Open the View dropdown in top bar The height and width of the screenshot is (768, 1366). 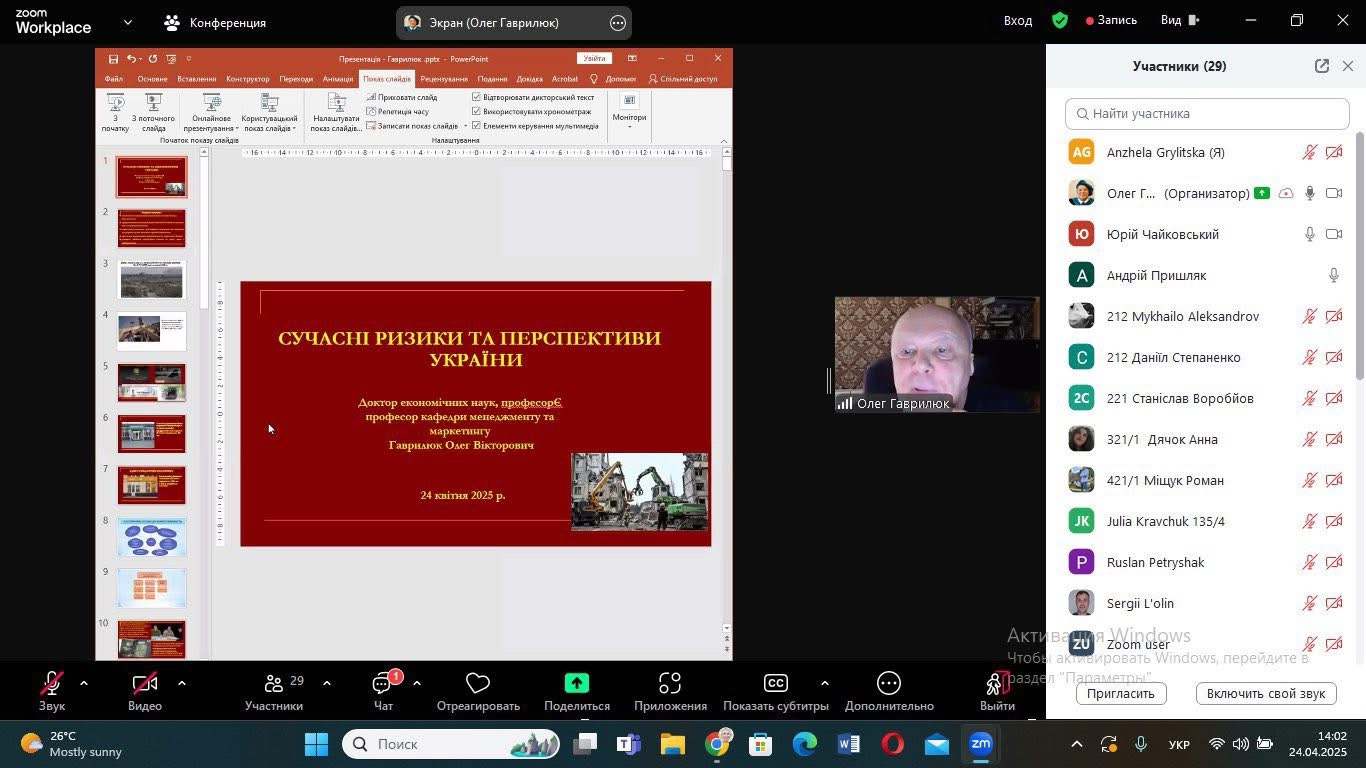tap(1179, 21)
